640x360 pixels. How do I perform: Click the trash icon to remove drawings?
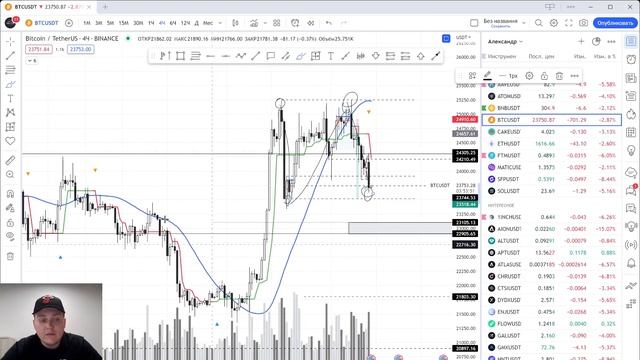pos(10,256)
